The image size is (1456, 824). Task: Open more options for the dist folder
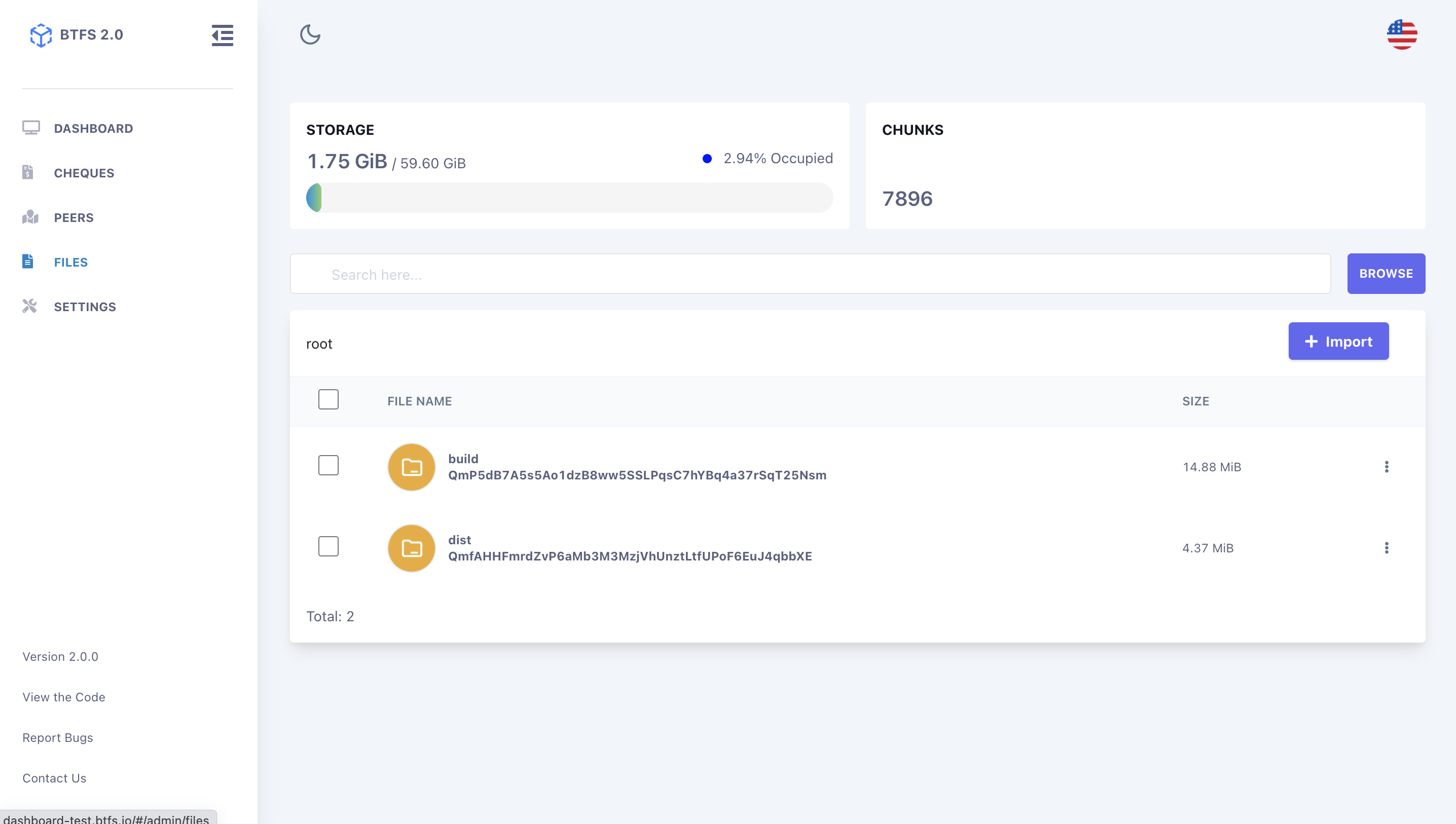click(1386, 548)
